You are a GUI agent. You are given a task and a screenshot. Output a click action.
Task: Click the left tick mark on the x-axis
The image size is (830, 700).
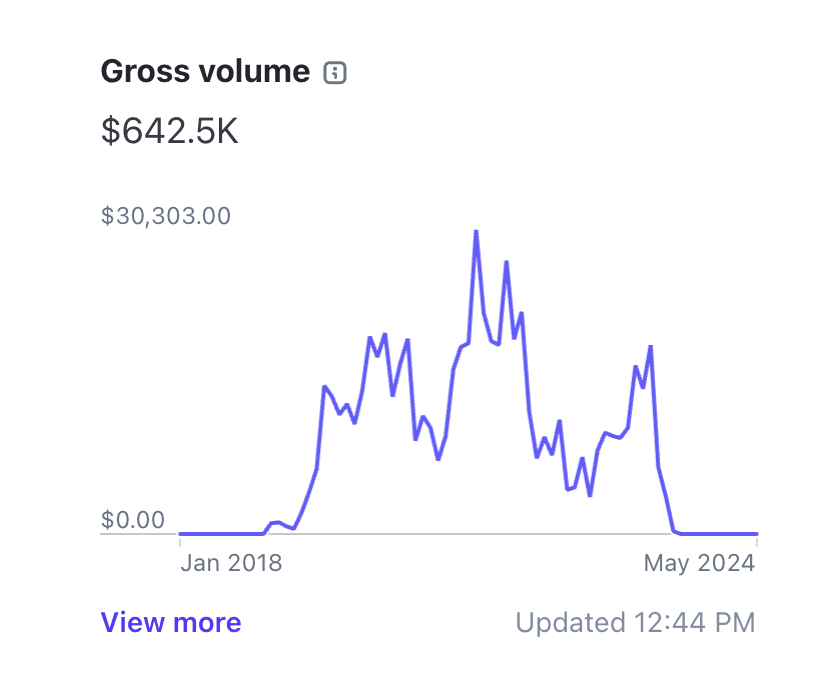[x=180, y=541]
